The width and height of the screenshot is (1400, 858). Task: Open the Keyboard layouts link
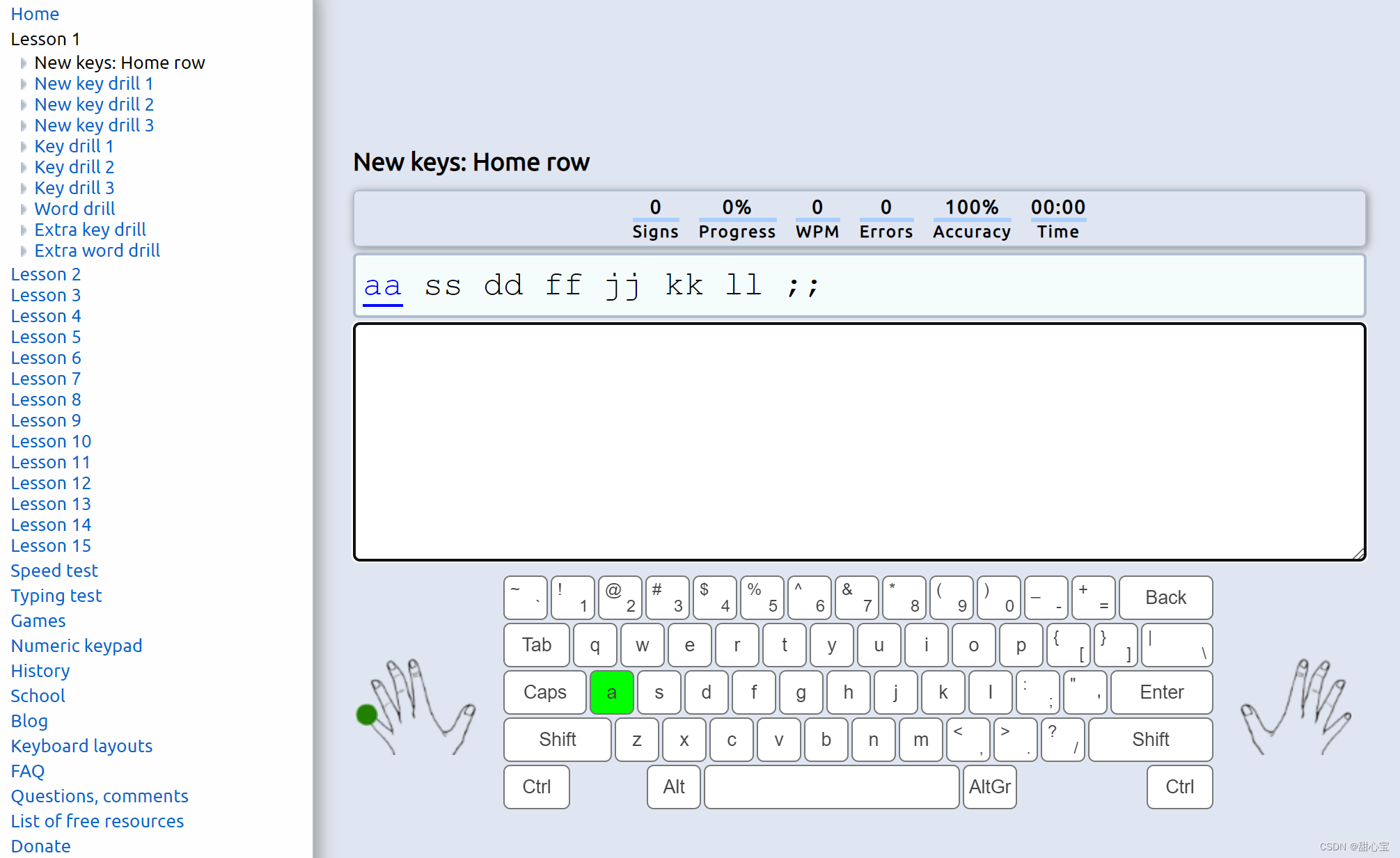click(x=81, y=746)
